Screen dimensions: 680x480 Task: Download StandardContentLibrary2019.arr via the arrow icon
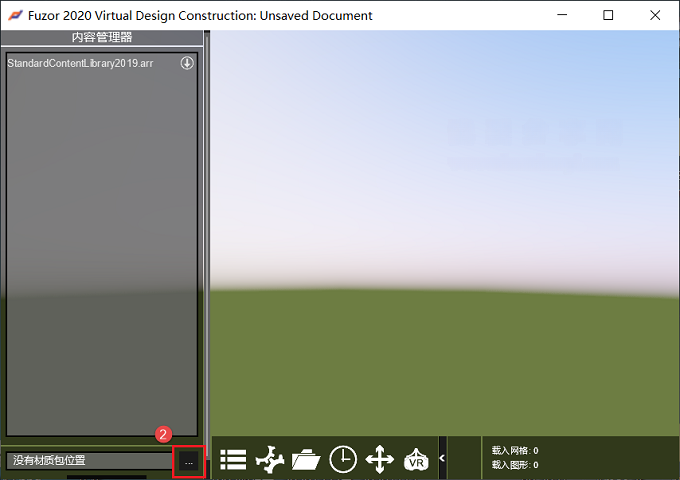point(187,63)
